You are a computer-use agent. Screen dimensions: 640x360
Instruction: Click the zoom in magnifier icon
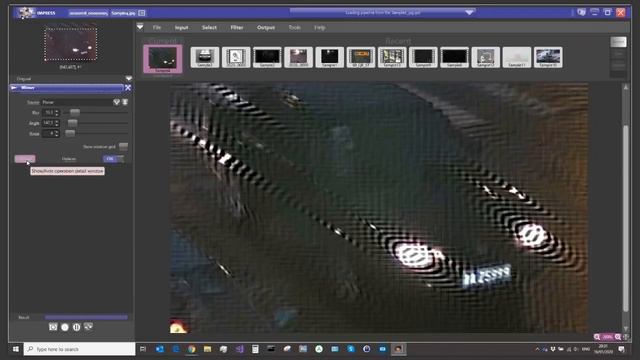point(618,337)
